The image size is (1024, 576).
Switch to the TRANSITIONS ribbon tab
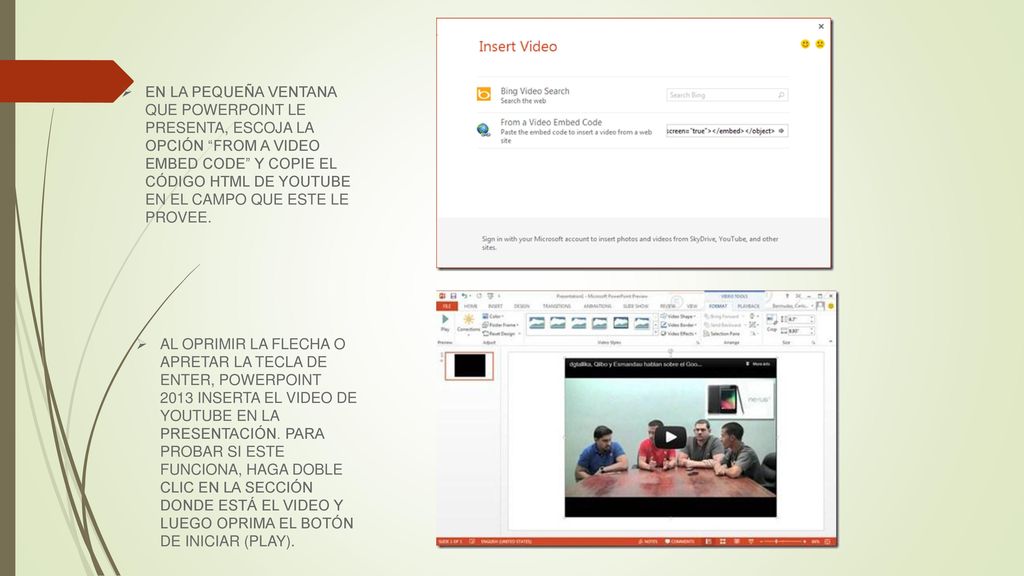click(557, 306)
